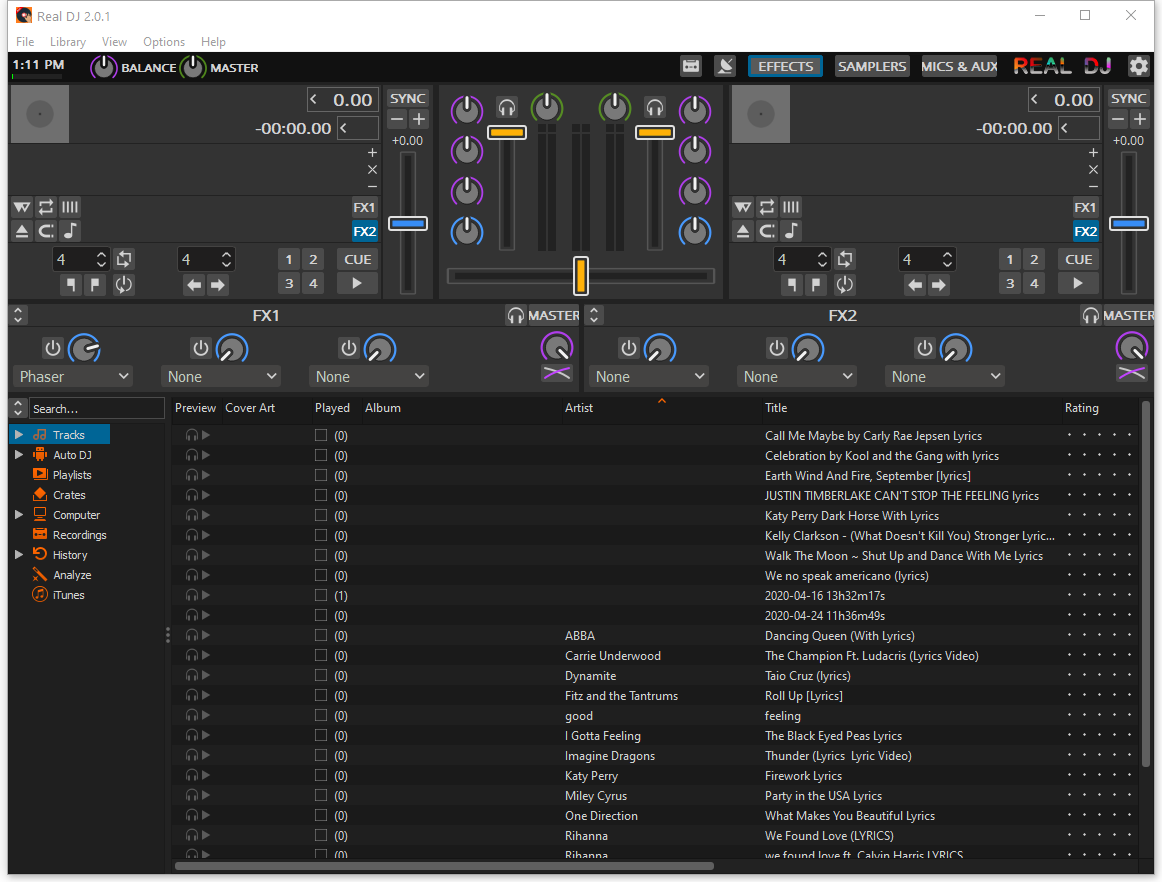Open the broadcast satellite icon in the top toolbar
Image resolution: width=1162 pixels, height=882 pixels.
pos(726,66)
